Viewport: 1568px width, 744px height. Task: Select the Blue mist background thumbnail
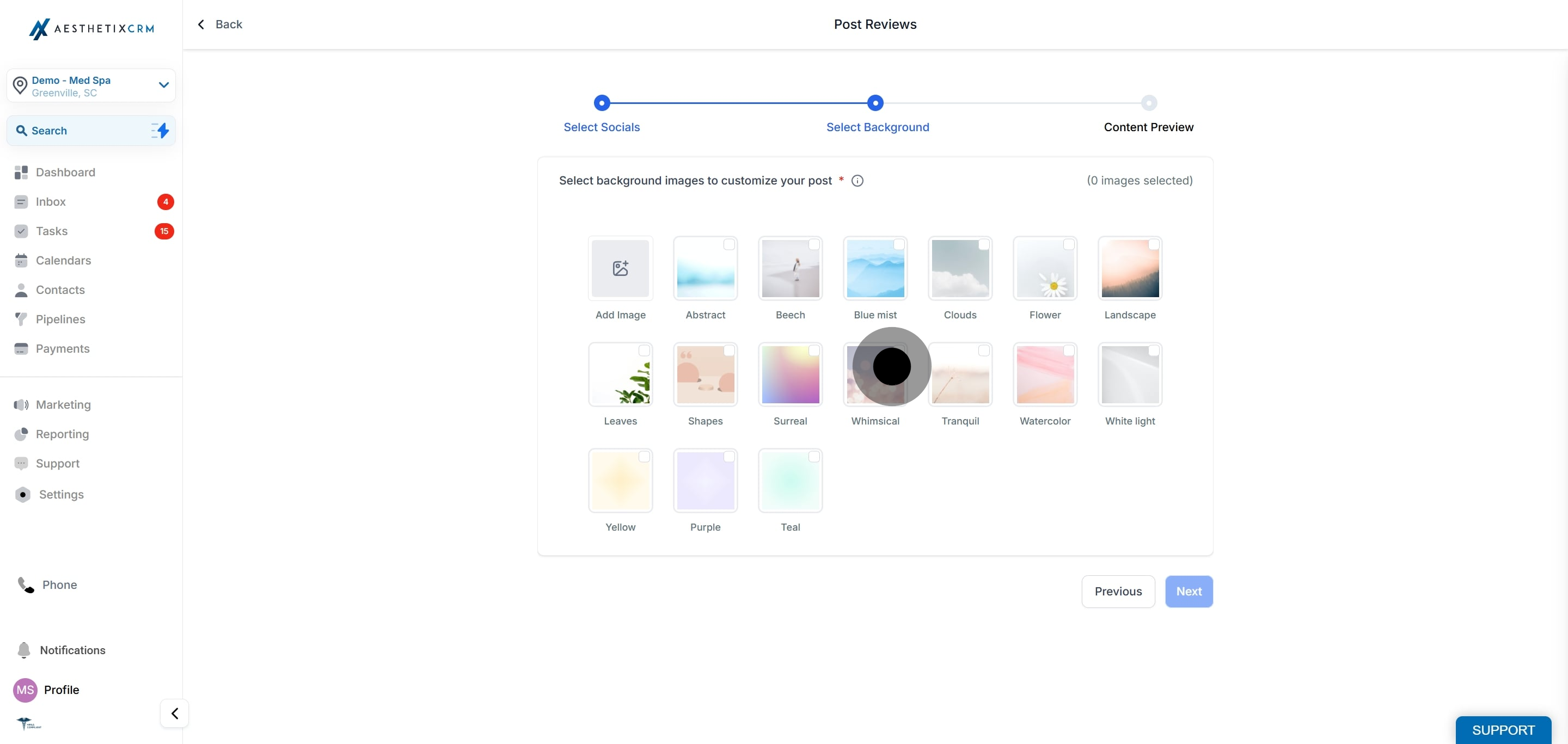tap(875, 268)
